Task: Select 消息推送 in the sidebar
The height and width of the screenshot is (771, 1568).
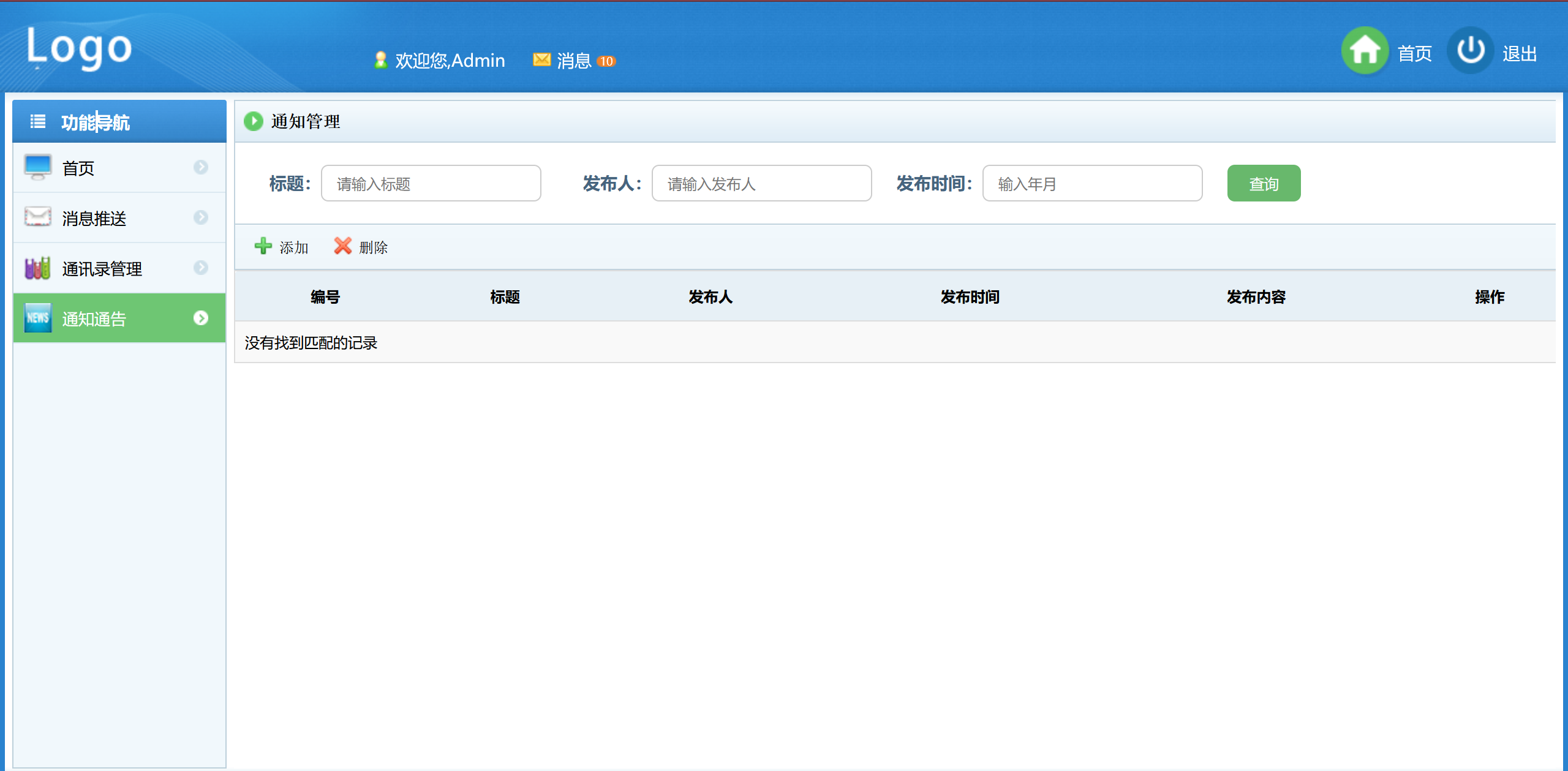Action: click(x=94, y=219)
